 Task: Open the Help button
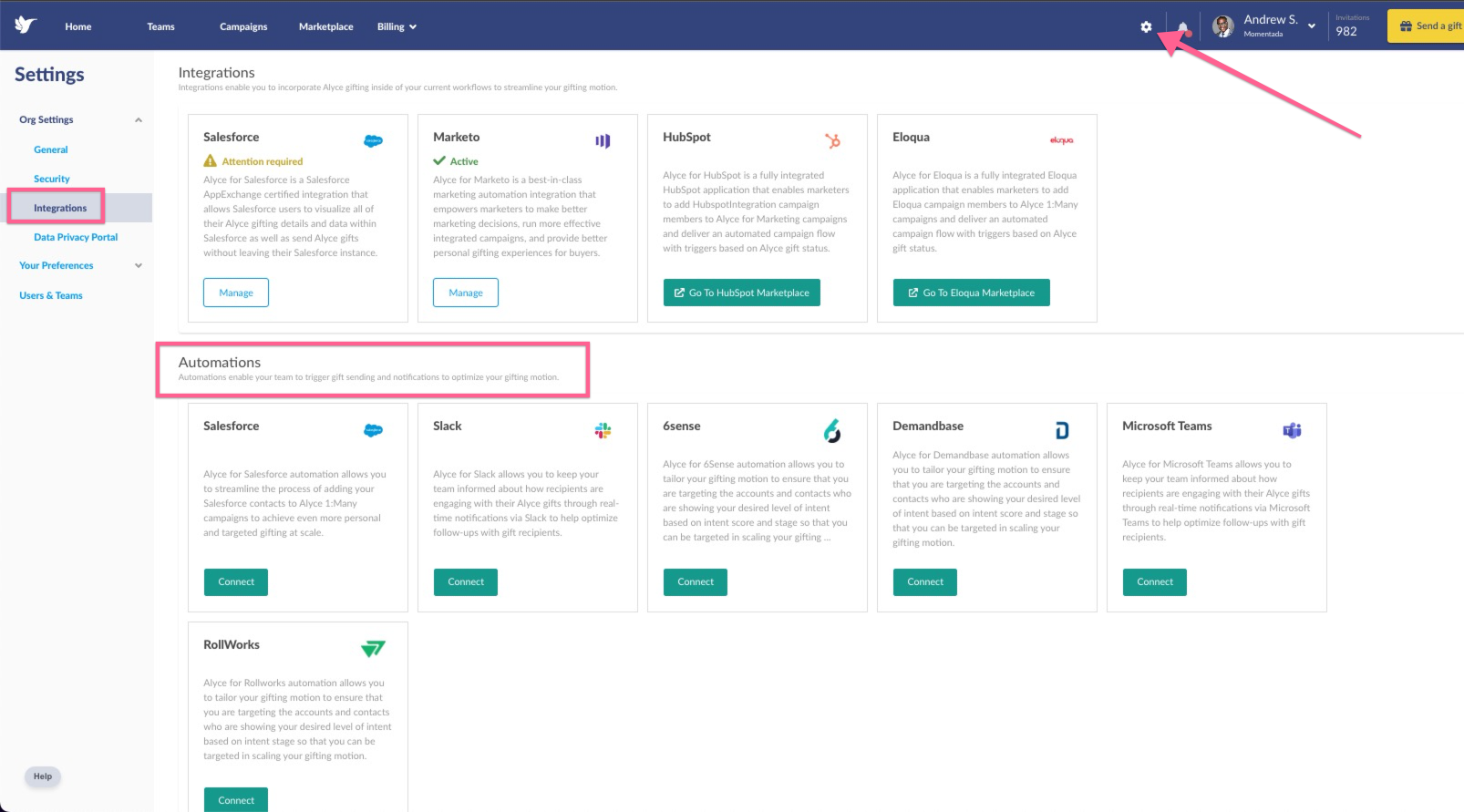(x=43, y=776)
